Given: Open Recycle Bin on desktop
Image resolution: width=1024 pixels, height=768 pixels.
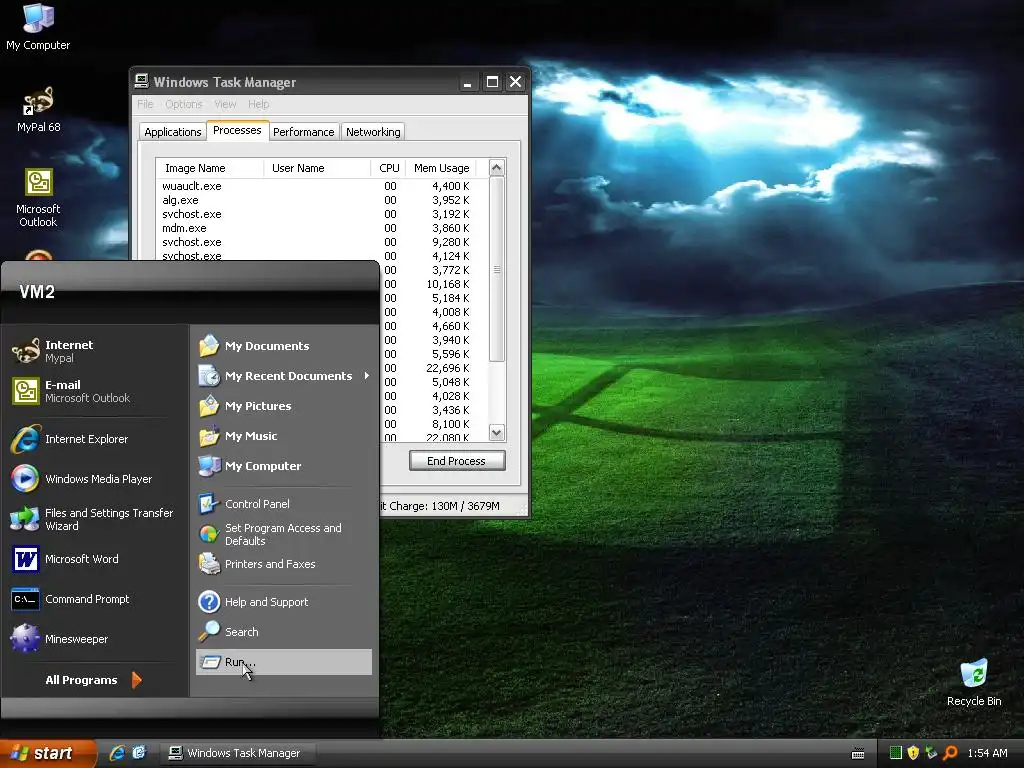Looking at the screenshot, I should (973, 682).
